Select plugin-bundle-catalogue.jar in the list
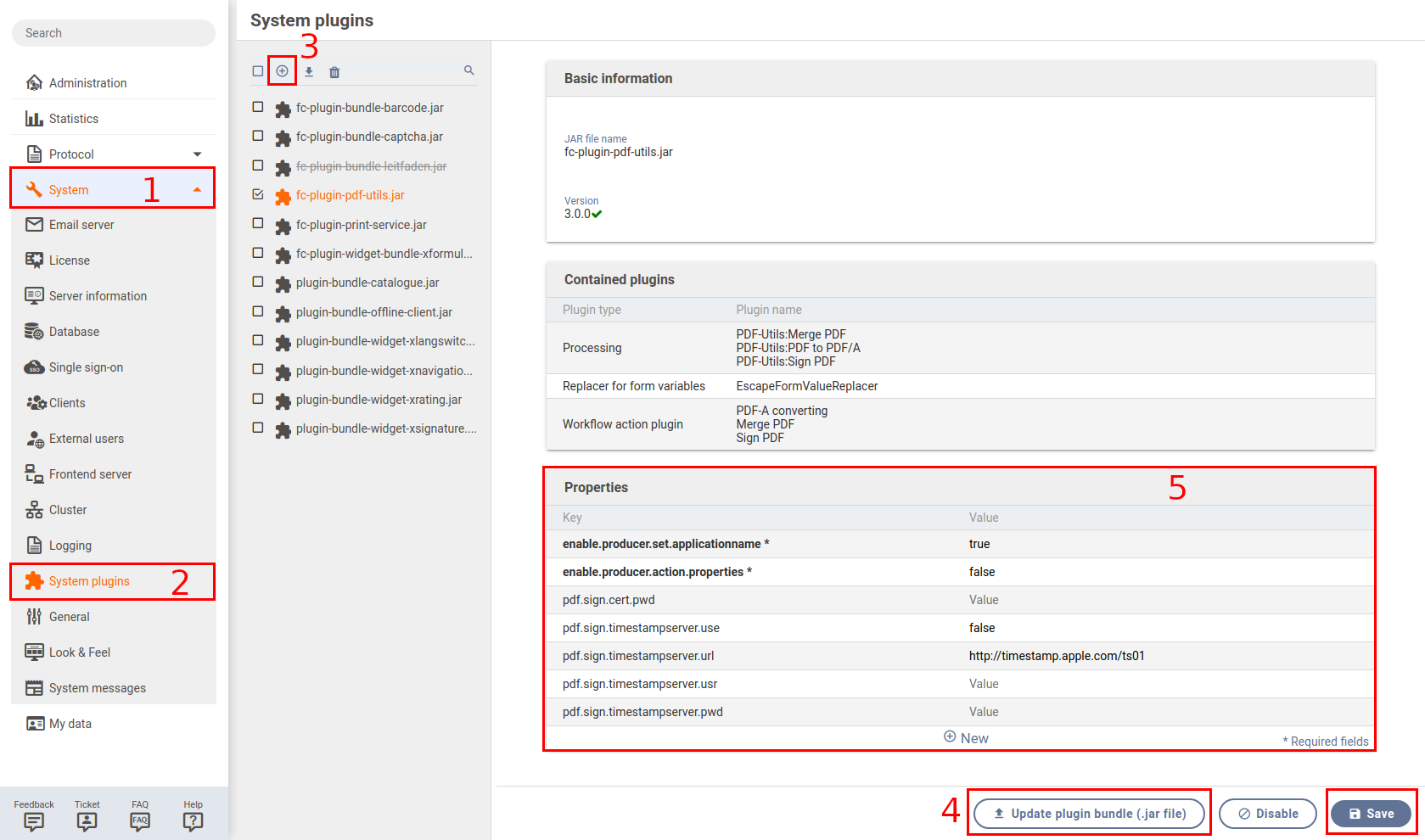This screenshot has width=1425, height=840. coord(367,283)
